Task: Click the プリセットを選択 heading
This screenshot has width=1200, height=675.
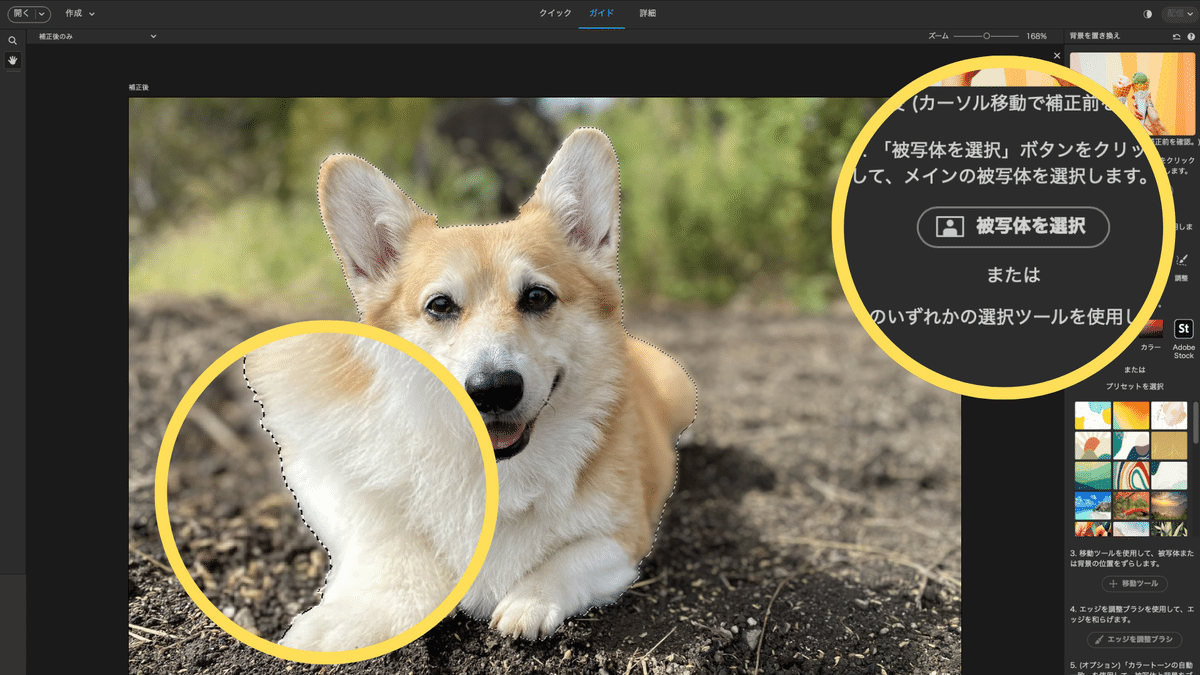Action: (1135, 386)
